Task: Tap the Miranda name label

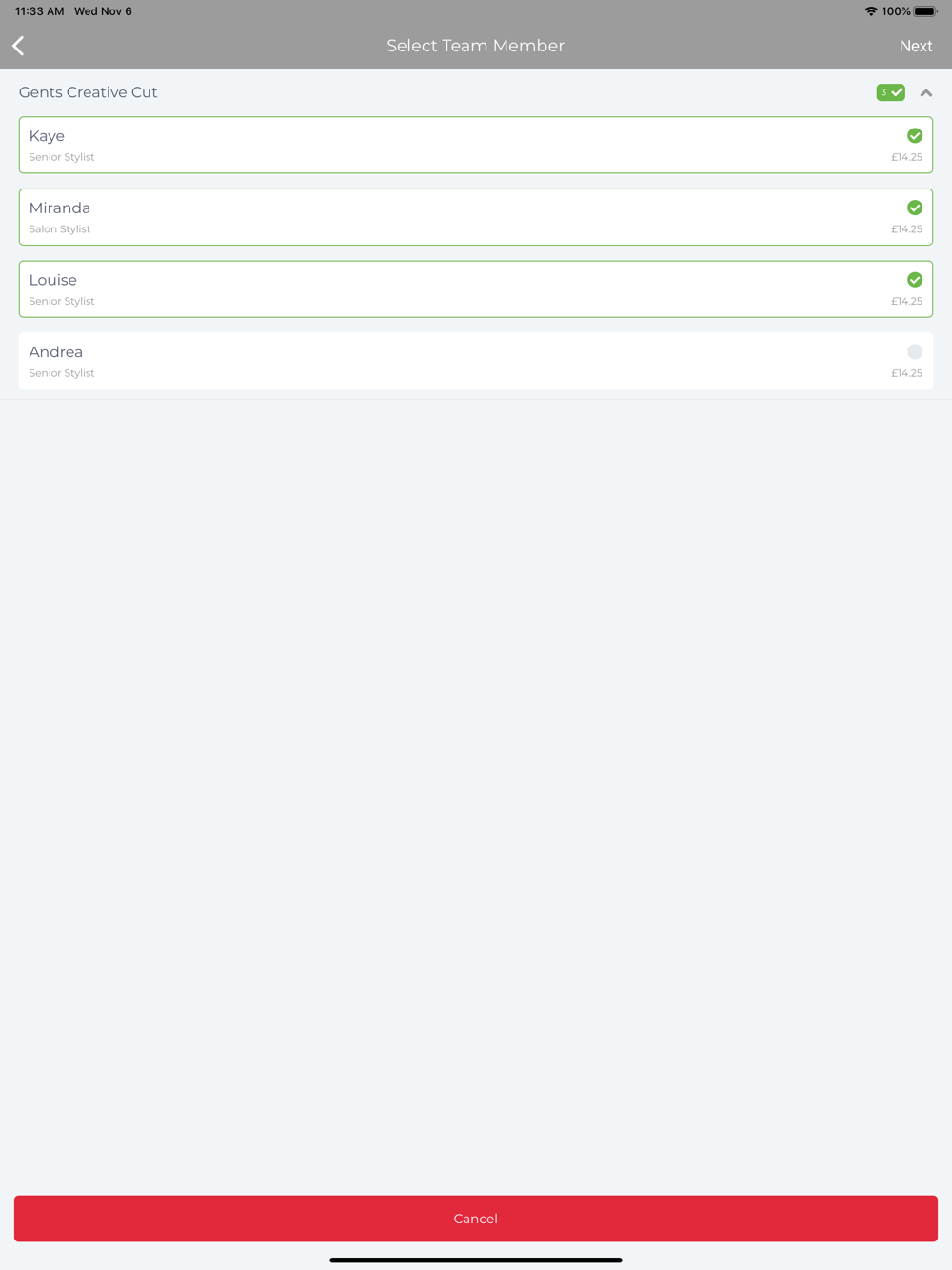Action: pos(60,208)
